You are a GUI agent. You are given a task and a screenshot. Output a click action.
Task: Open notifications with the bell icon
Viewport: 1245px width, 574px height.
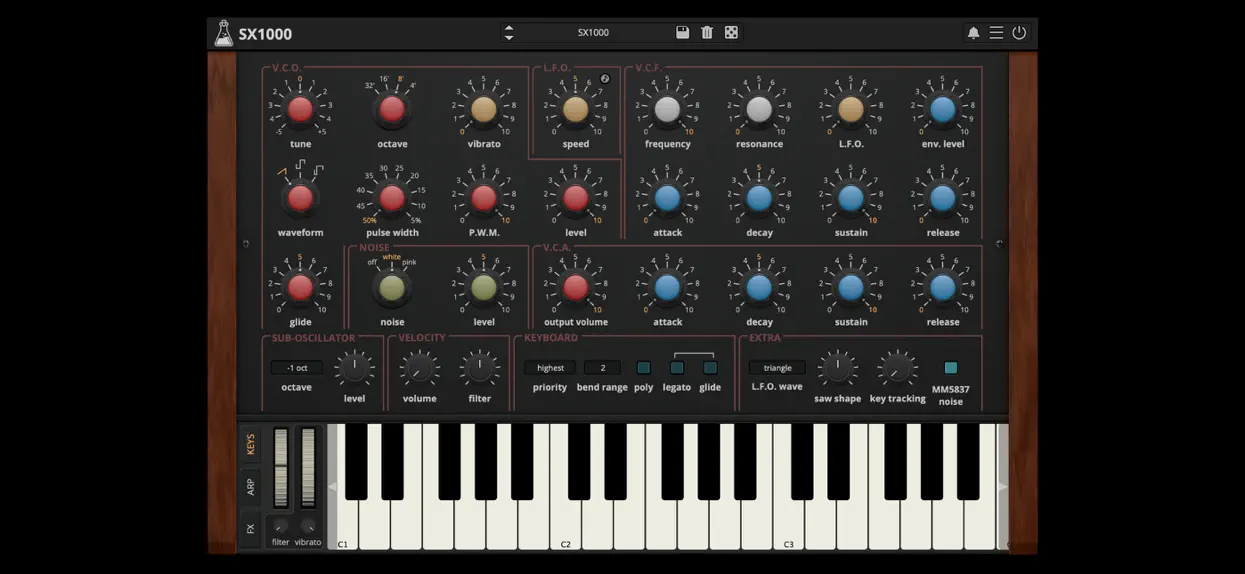(x=973, y=33)
